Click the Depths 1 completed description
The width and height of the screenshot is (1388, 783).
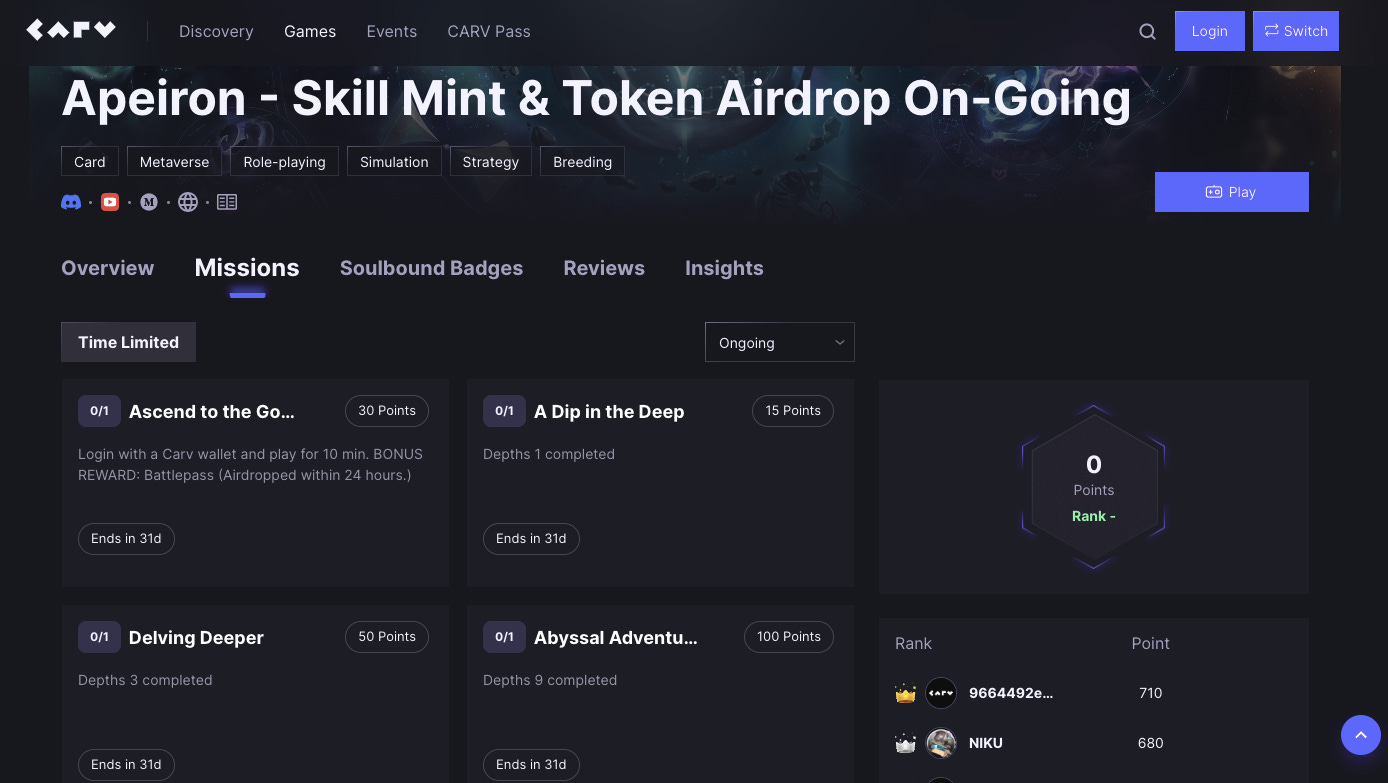549,454
